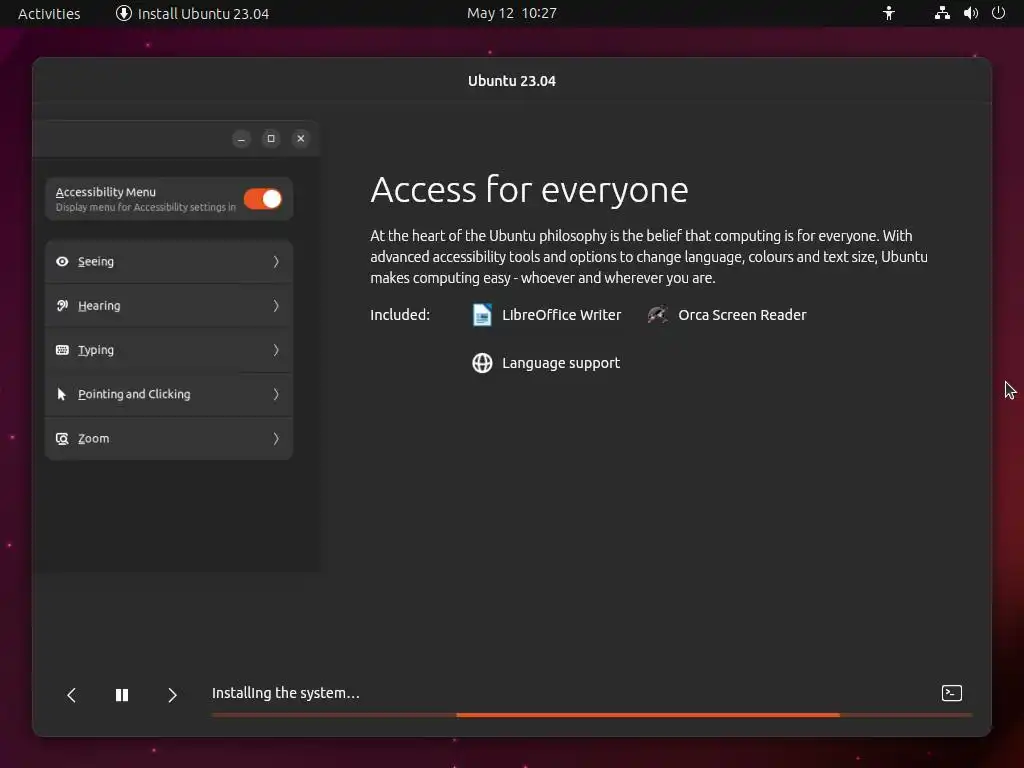Open the Zoom settings row
Image resolution: width=1024 pixels, height=768 pixels.
[x=169, y=438]
